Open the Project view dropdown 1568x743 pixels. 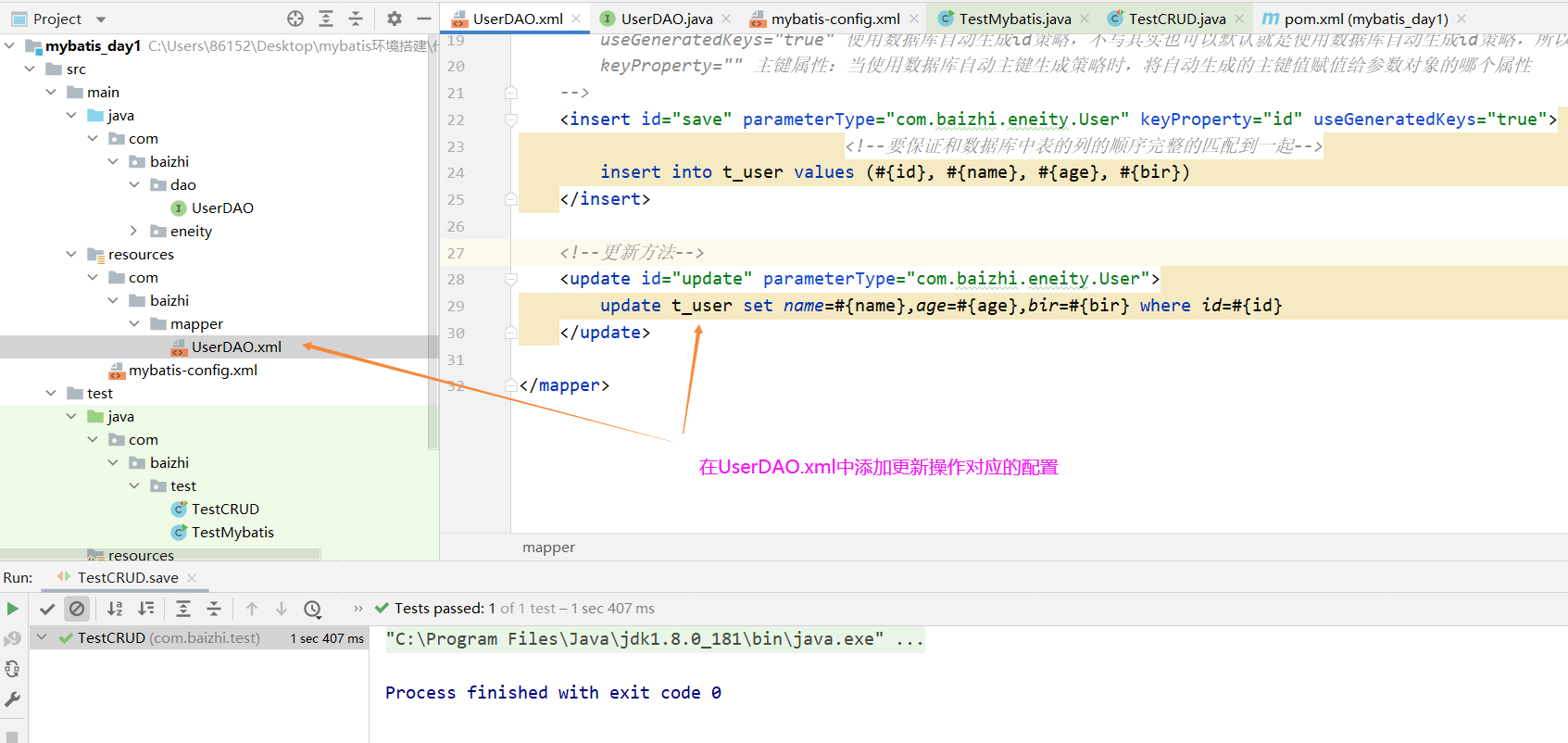tap(101, 19)
